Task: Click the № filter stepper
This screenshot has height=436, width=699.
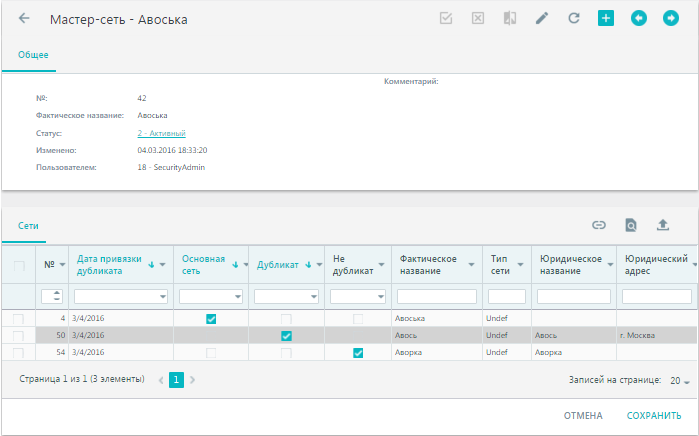Action: 57,296
